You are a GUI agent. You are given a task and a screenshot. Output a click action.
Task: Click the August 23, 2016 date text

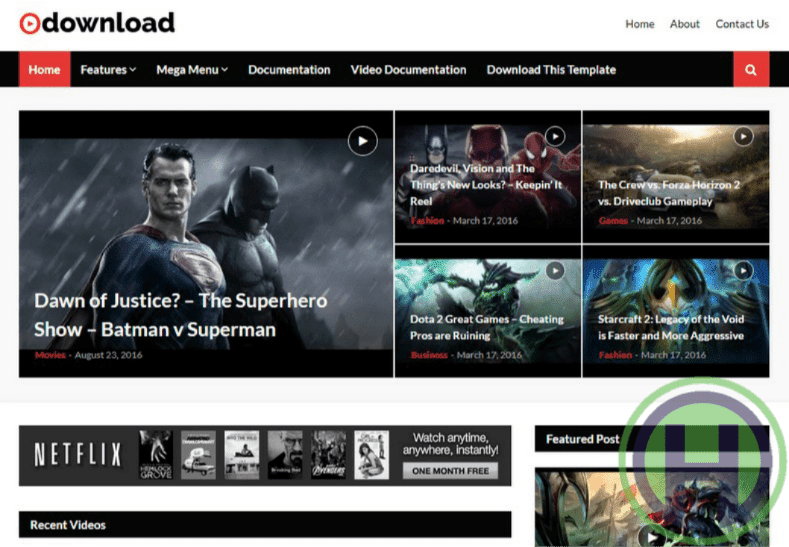click(x=108, y=355)
